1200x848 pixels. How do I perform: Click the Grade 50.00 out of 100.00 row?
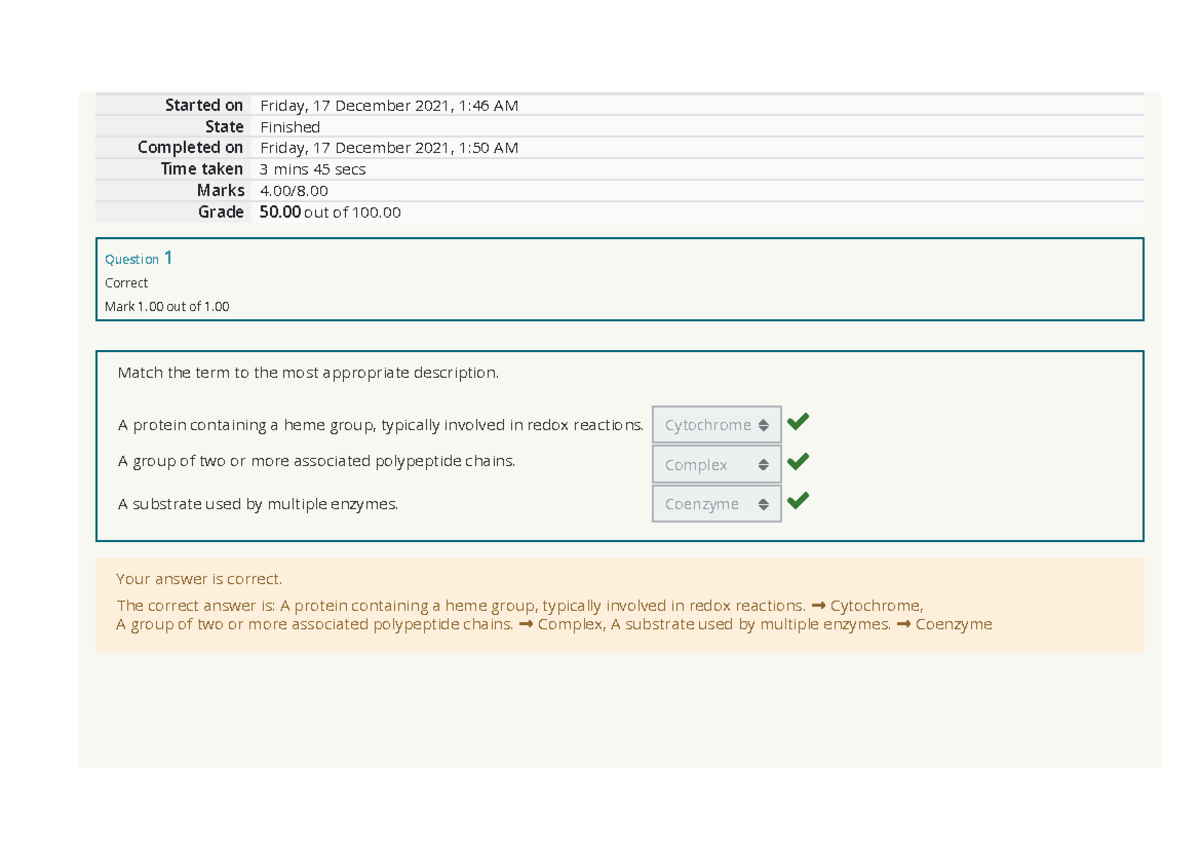pyautogui.click(x=620, y=212)
